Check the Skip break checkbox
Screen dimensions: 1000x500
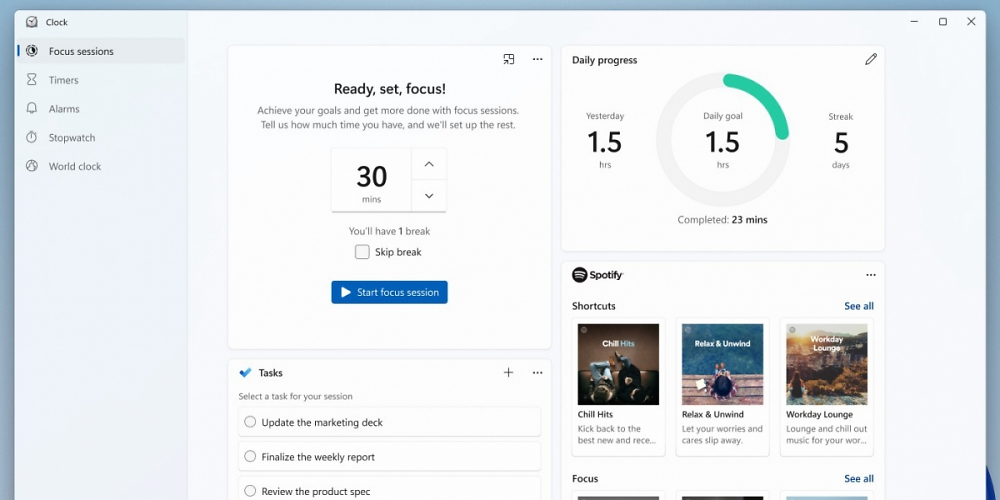[362, 252]
